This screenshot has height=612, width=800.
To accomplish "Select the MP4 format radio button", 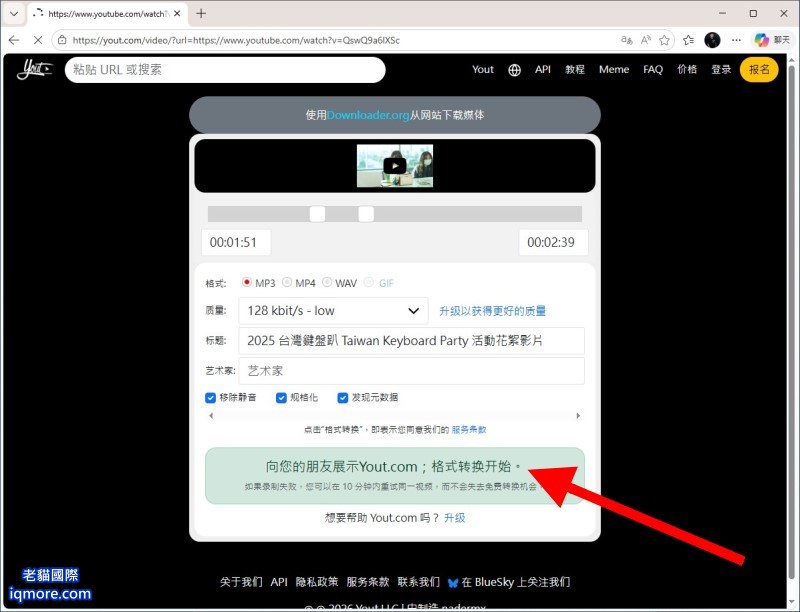I will click(x=286, y=283).
